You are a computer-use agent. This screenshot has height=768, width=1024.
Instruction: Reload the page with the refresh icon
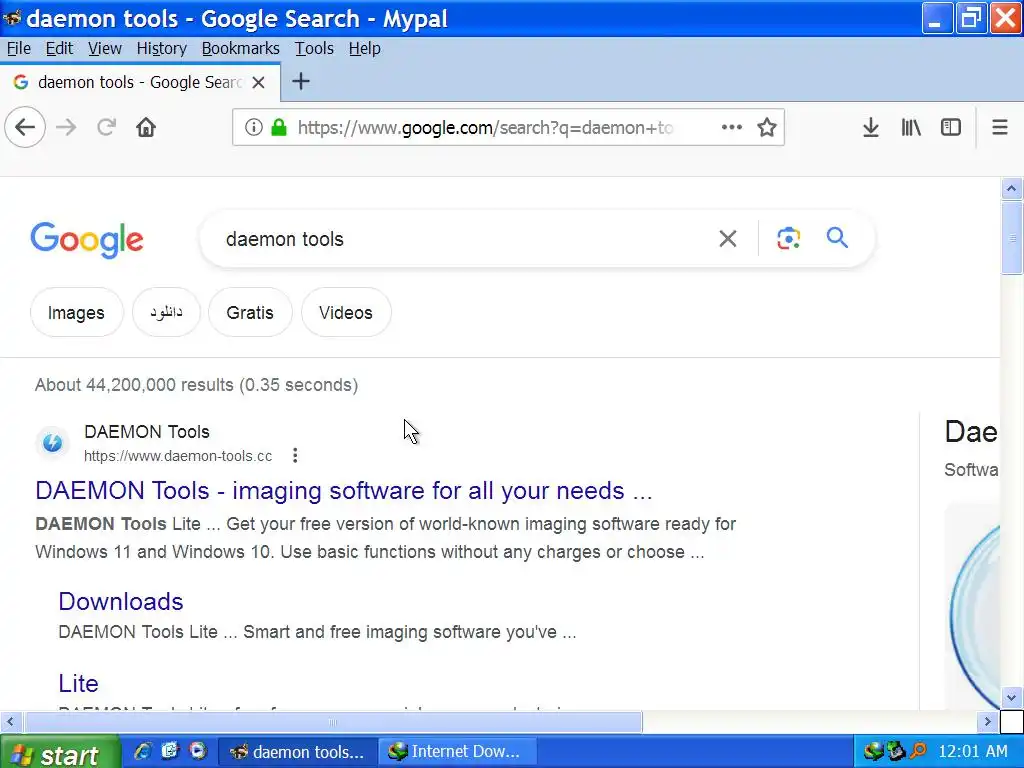[x=106, y=127]
